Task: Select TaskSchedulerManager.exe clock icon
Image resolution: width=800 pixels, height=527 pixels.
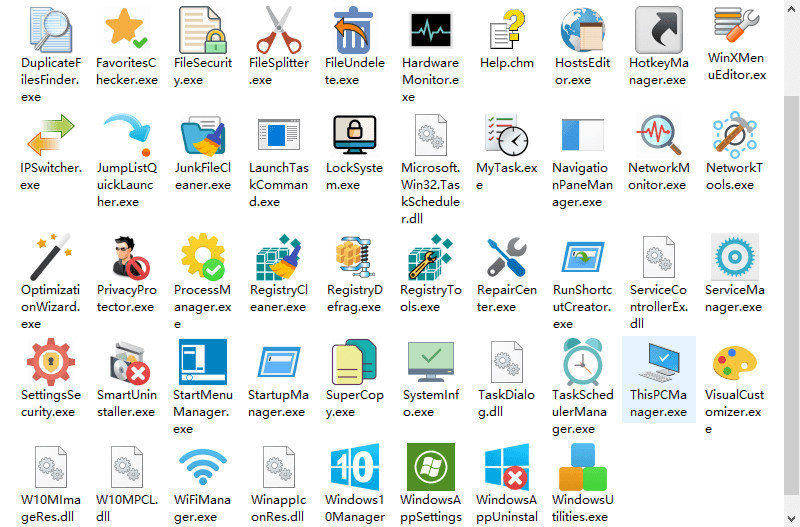Action: click(582, 362)
